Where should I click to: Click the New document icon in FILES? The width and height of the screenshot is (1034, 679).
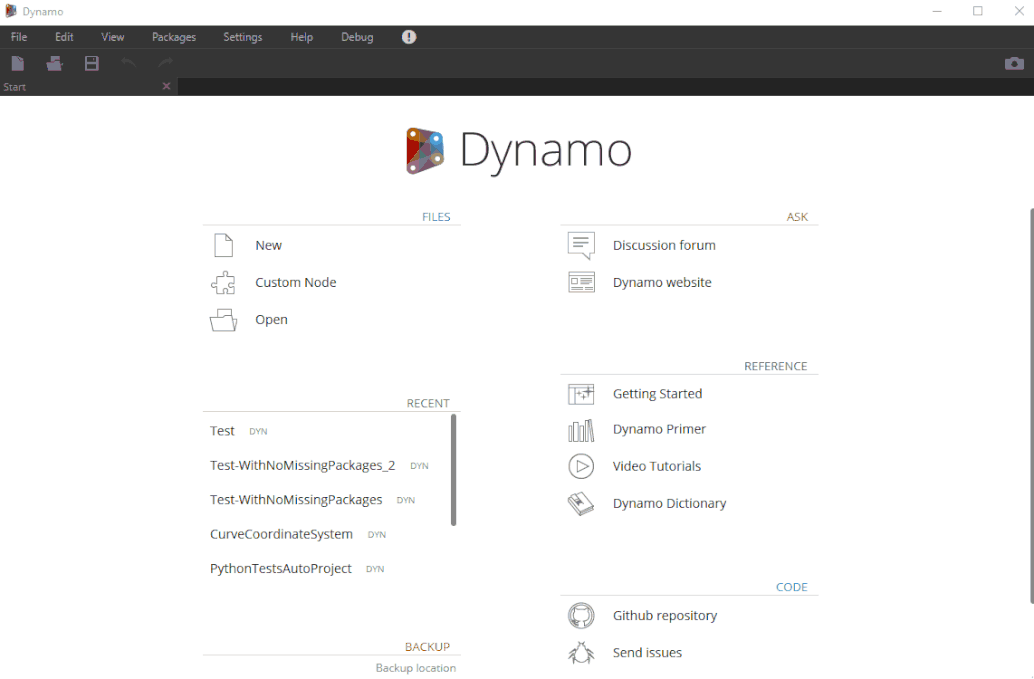tap(222, 244)
